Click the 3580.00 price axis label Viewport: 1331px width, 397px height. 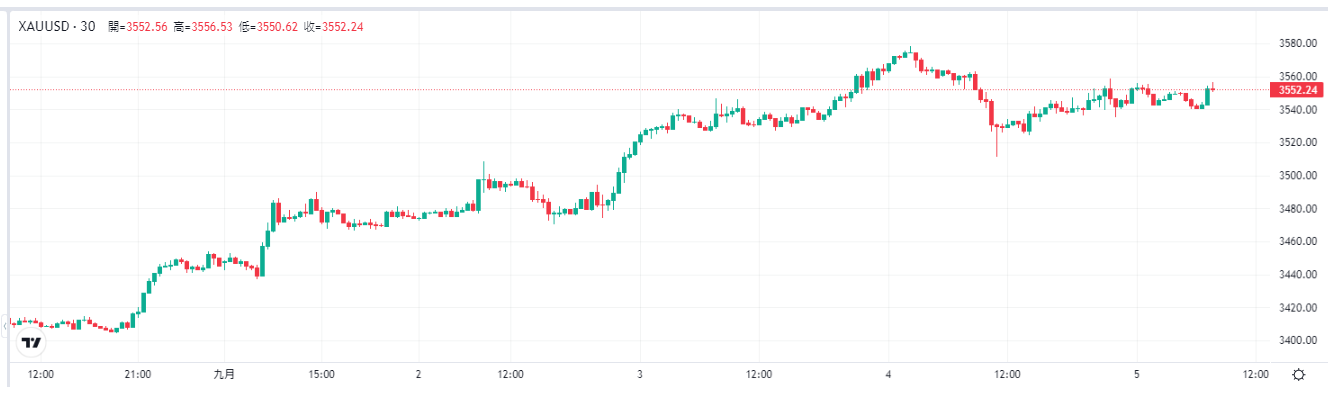(1295, 43)
